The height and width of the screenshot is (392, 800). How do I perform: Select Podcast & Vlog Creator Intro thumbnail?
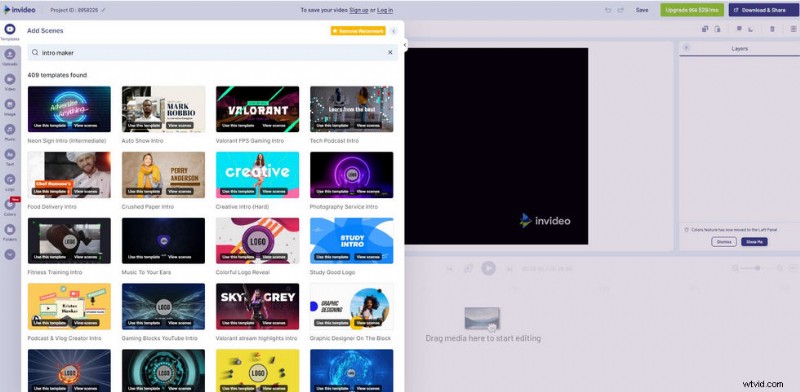[69, 306]
